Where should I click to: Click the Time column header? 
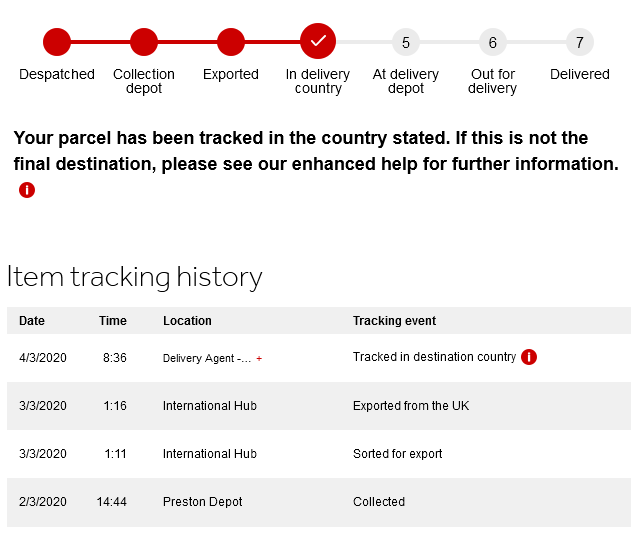click(x=112, y=321)
